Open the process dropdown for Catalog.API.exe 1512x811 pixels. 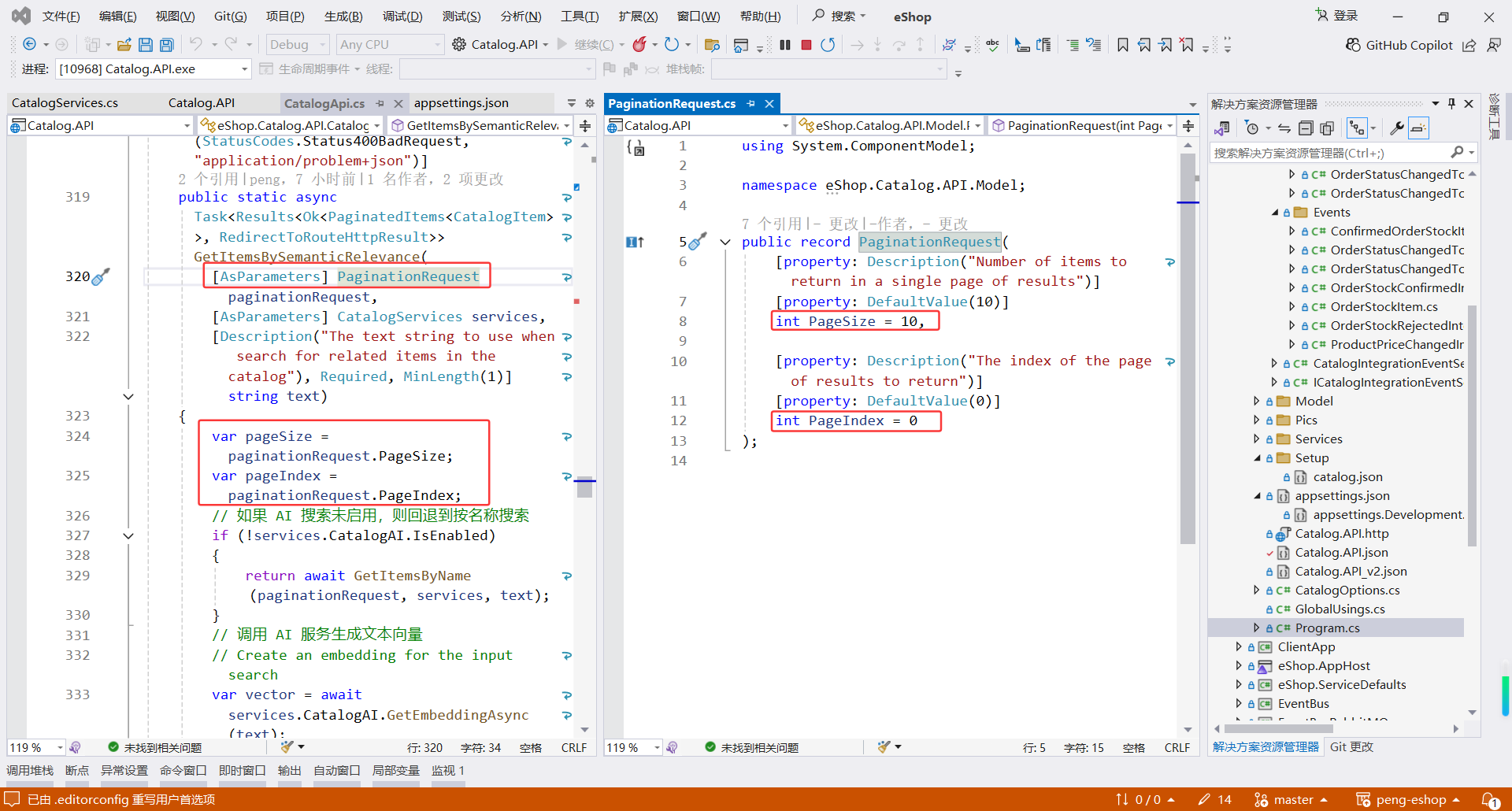tap(244, 69)
